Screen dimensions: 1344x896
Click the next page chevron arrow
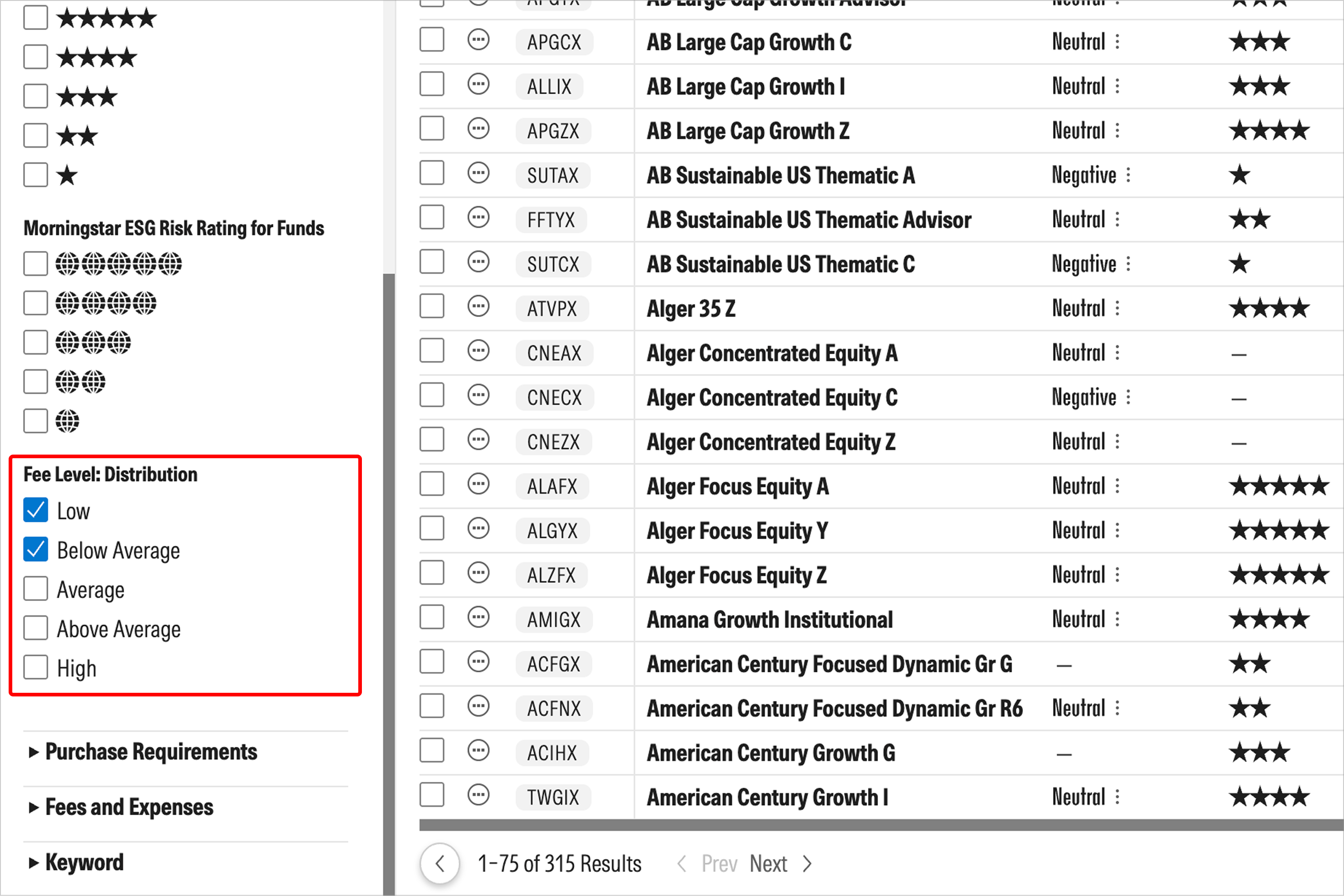click(x=807, y=864)
